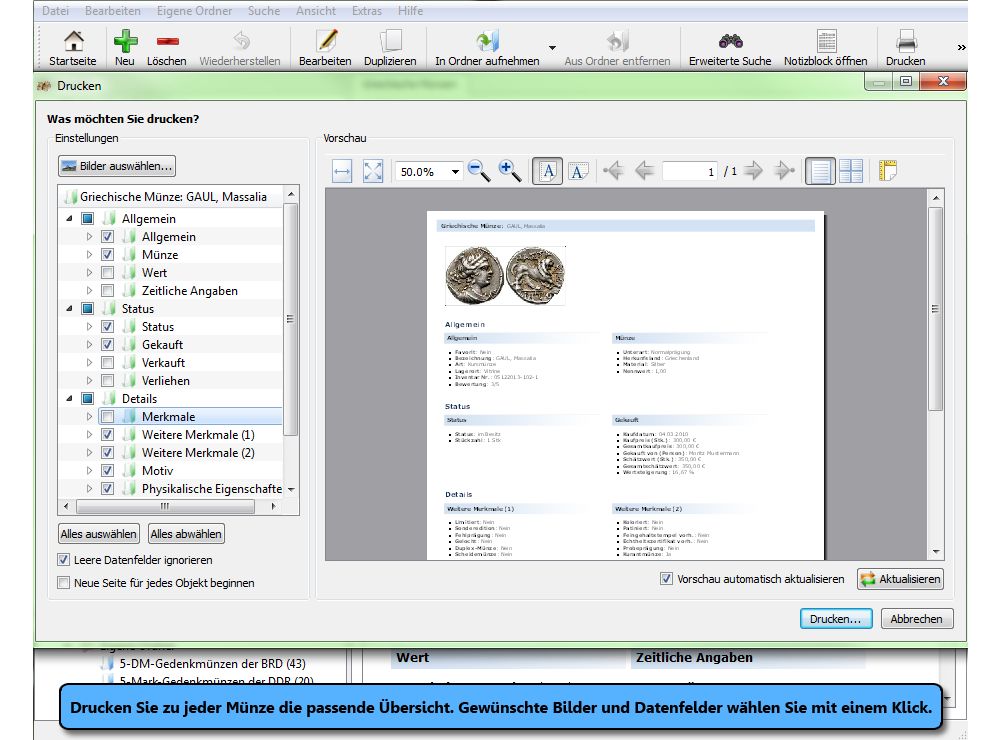Image resolution: width=1001 pixels, height=740 pixels.
Task: Click the green Neu plus icon
Action: pyautogui.click(x=125, y=41)
